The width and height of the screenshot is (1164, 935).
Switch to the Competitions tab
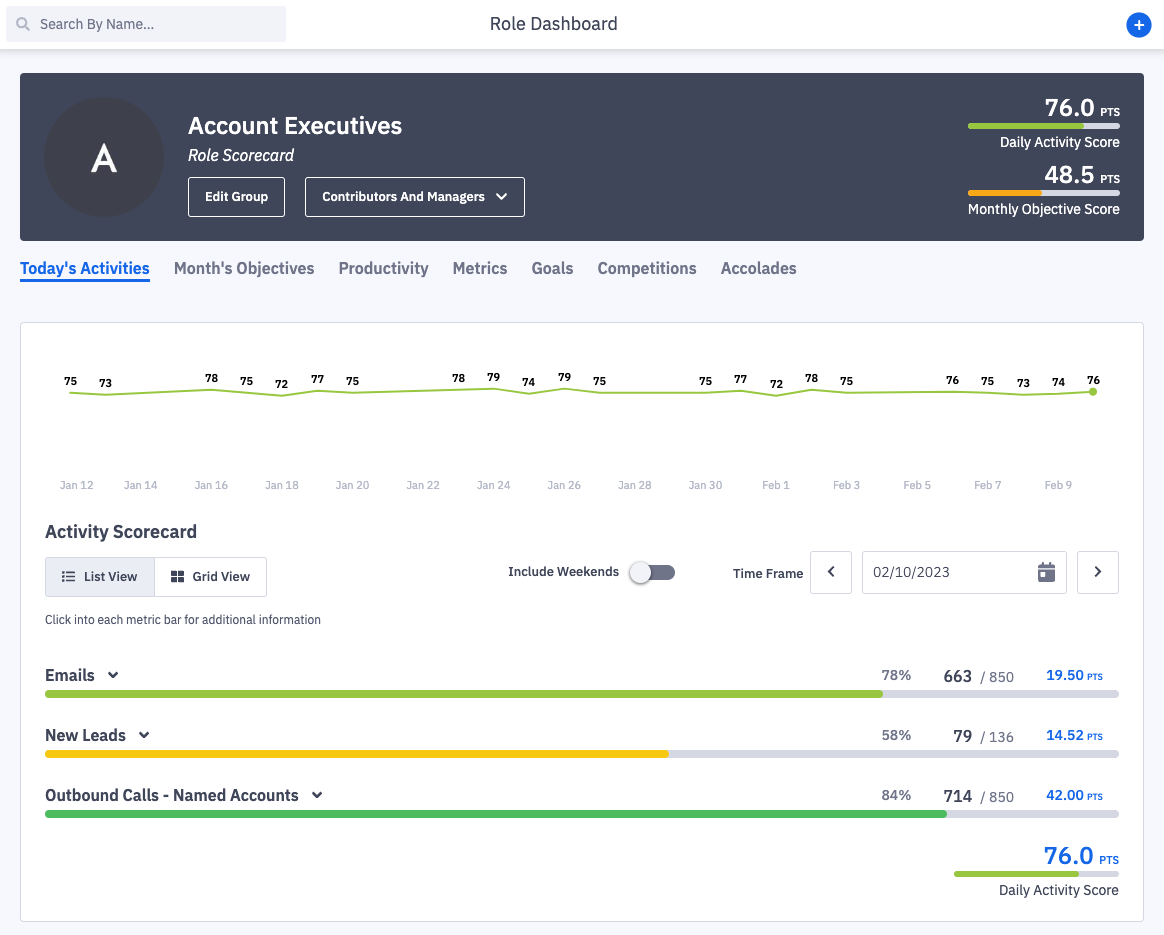click(x=646, y=268)
